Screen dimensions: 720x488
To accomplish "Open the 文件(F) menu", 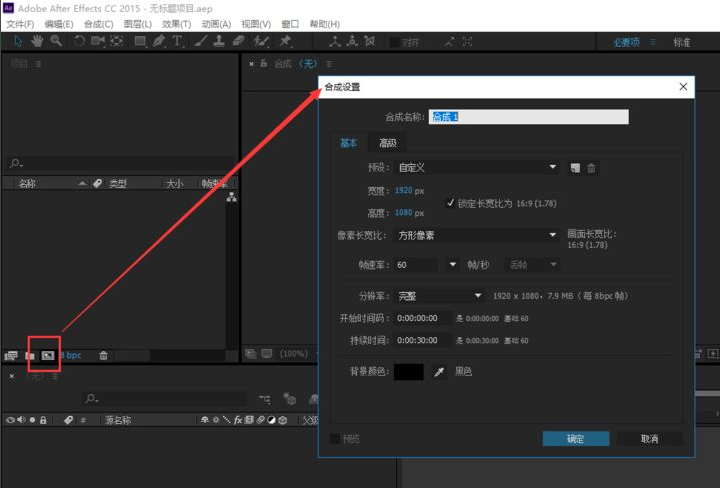I will (20, 24).
